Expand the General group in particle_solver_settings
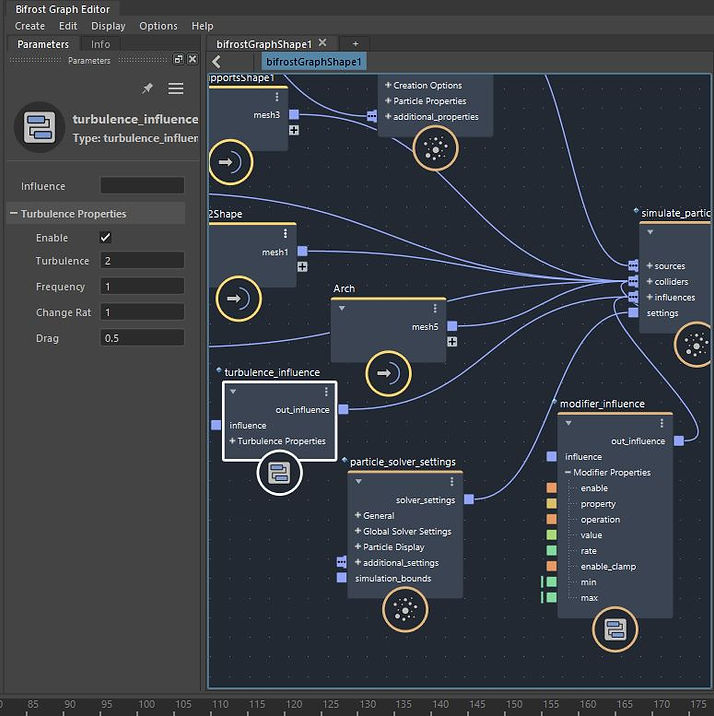This screenshot has width=714, height=716. [358, 515]
